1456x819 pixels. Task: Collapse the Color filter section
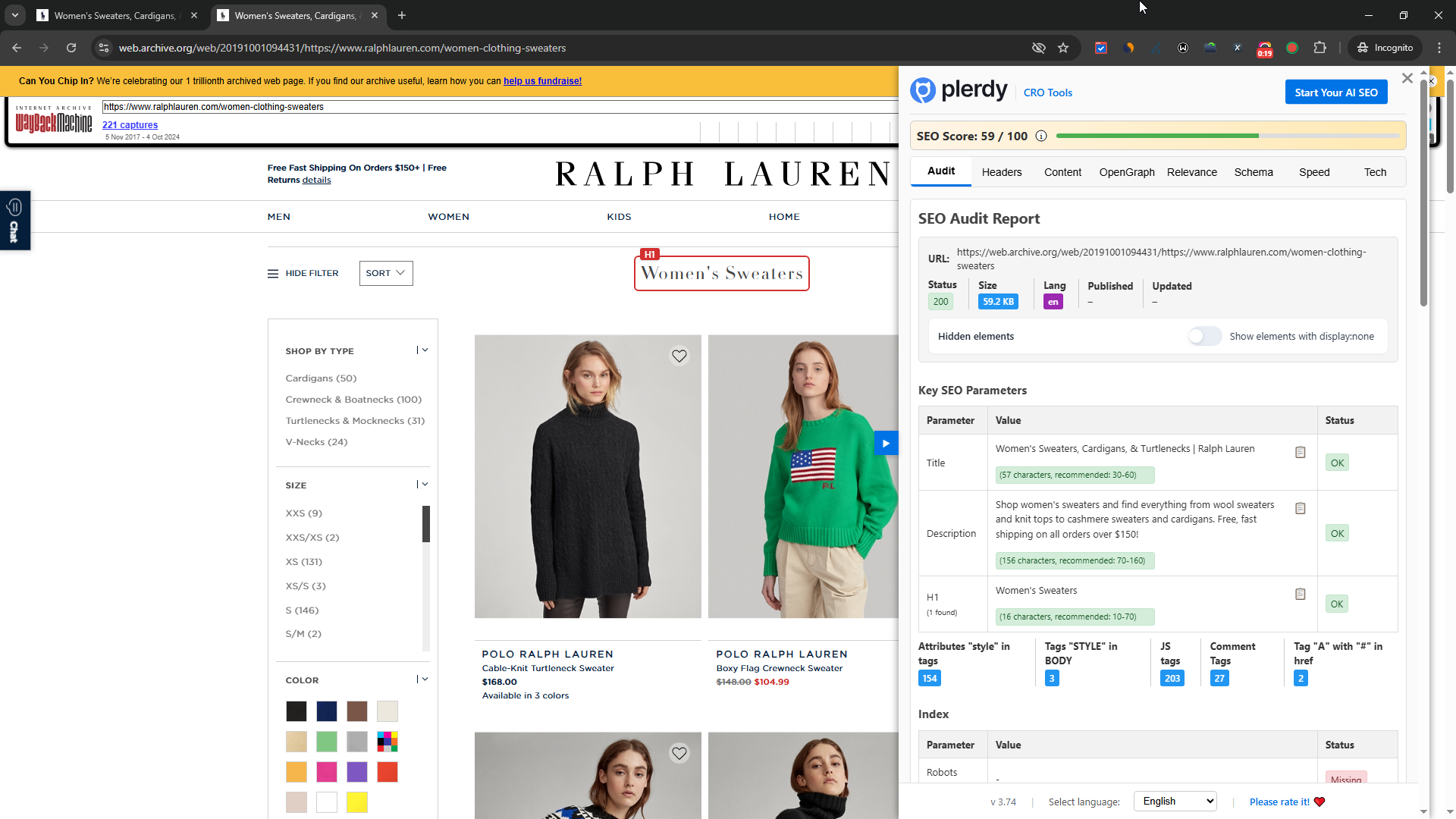point(423,679)
